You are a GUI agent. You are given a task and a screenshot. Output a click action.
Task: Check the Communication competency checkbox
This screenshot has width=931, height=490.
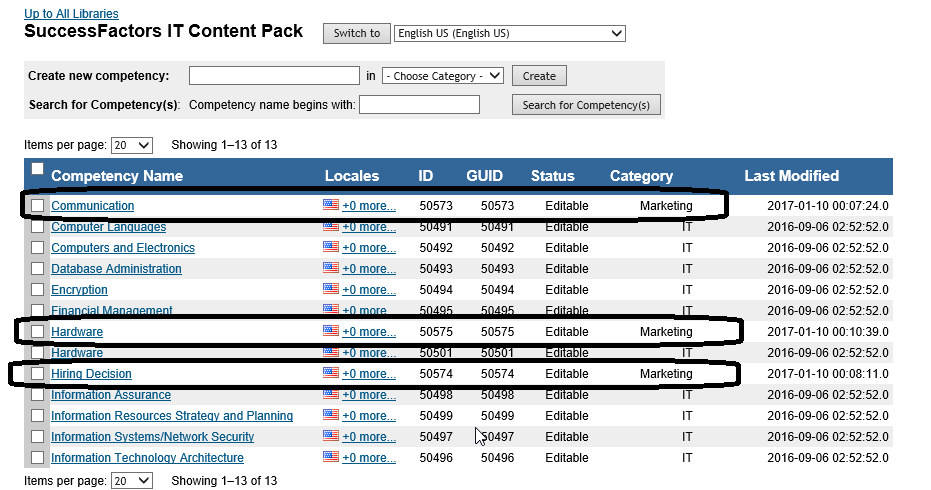[x=37, y=206]
